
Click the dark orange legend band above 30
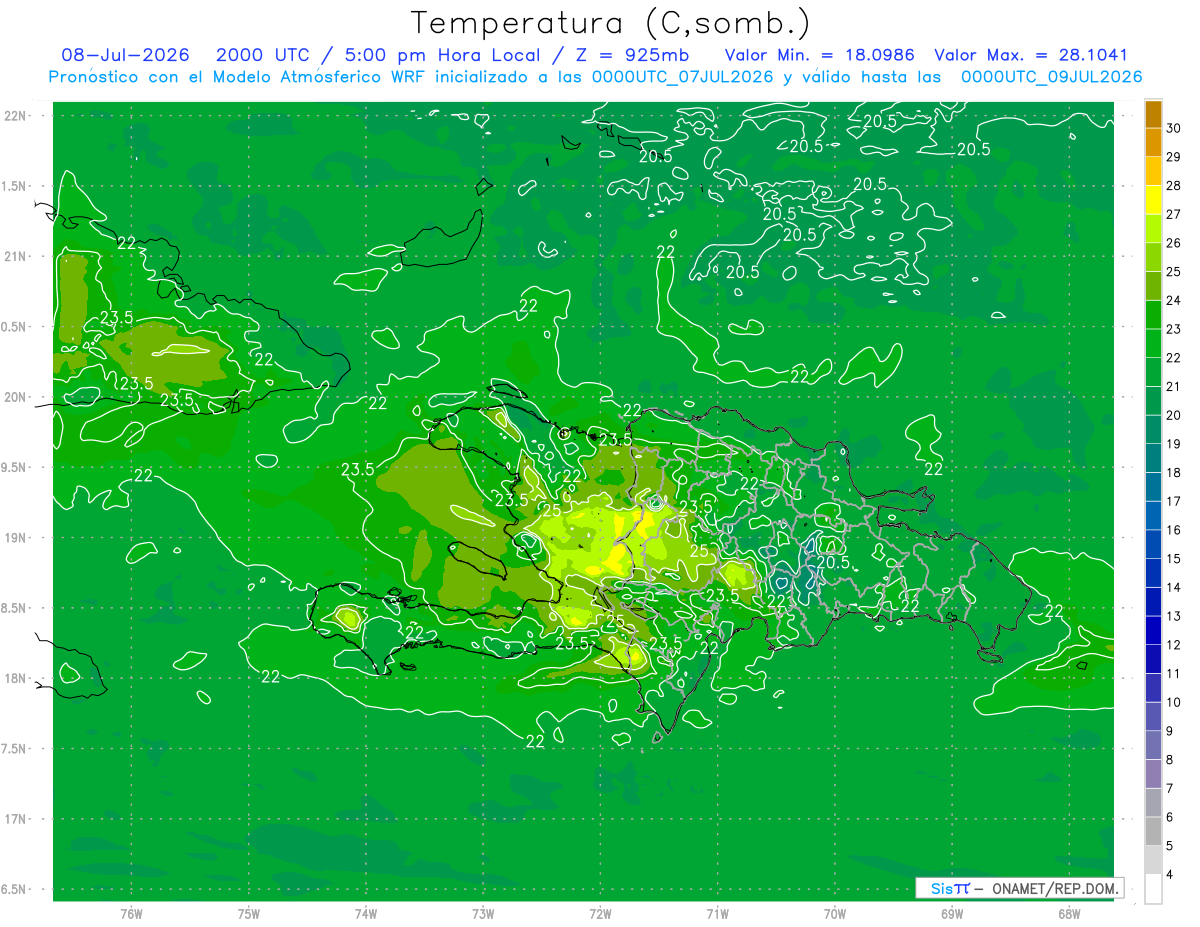tap(1153, 113)
